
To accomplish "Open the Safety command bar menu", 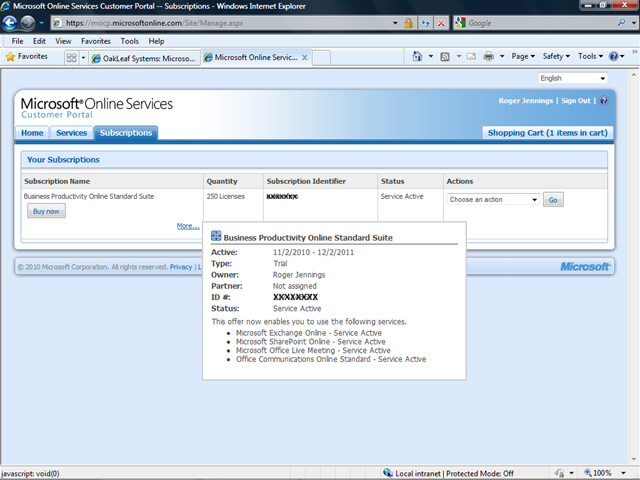I will pyautogui.click(x=556, y=56).
